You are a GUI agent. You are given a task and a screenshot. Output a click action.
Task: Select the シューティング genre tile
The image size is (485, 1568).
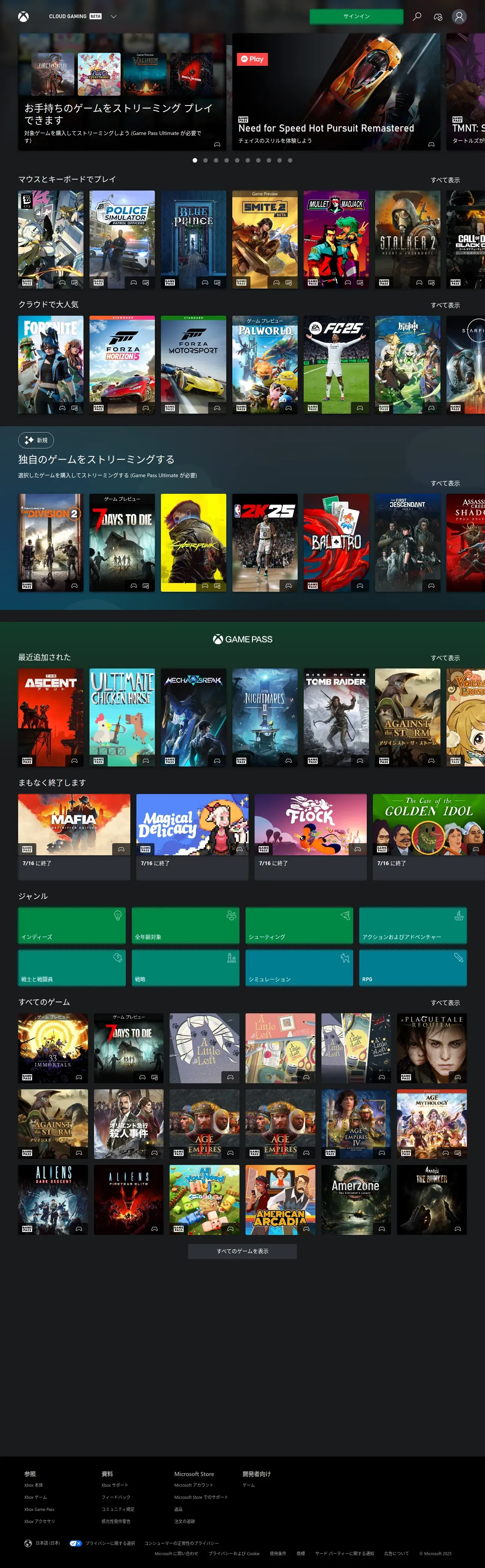(x=299, y=925)
